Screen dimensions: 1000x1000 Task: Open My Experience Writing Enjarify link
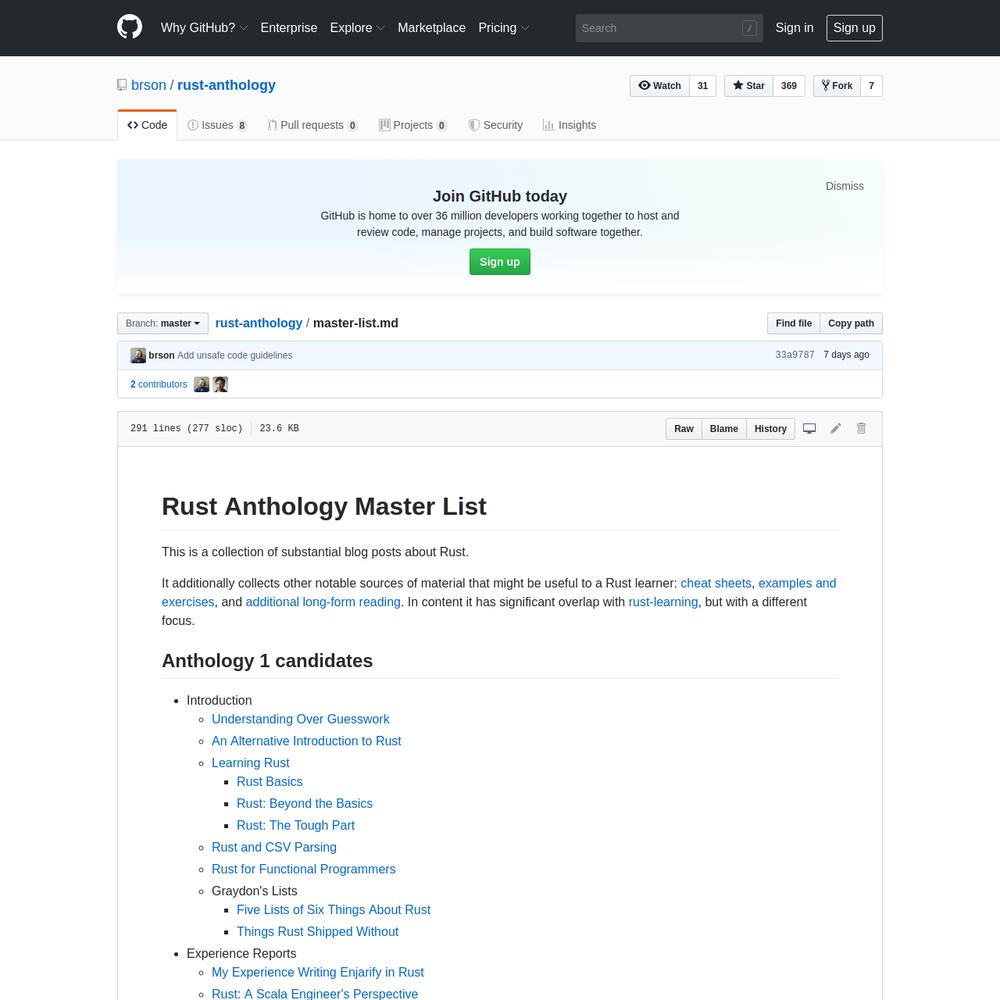pyautogui.click(x=318, y=972)
